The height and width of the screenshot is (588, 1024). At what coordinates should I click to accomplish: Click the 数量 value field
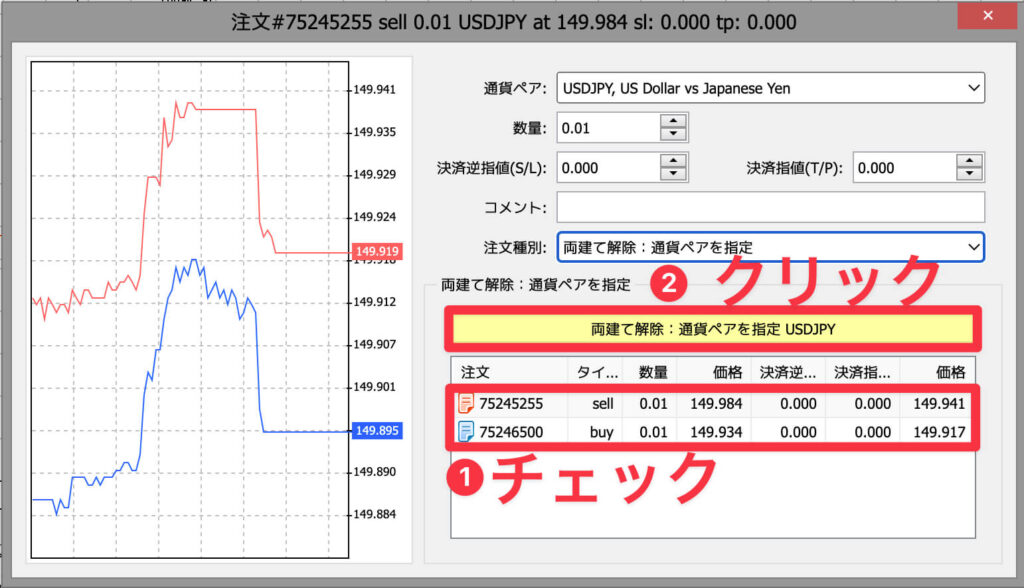pos(607,128)
